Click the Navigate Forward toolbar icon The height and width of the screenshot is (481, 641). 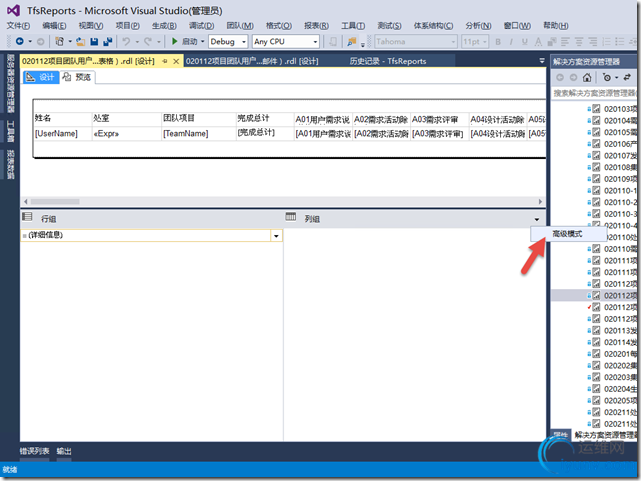40,41
